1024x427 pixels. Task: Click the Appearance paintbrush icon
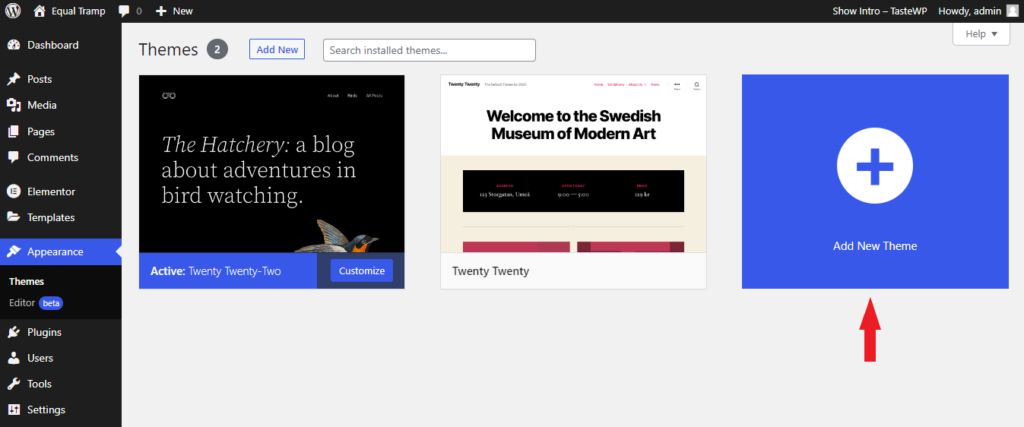click(x=13, y=251)
